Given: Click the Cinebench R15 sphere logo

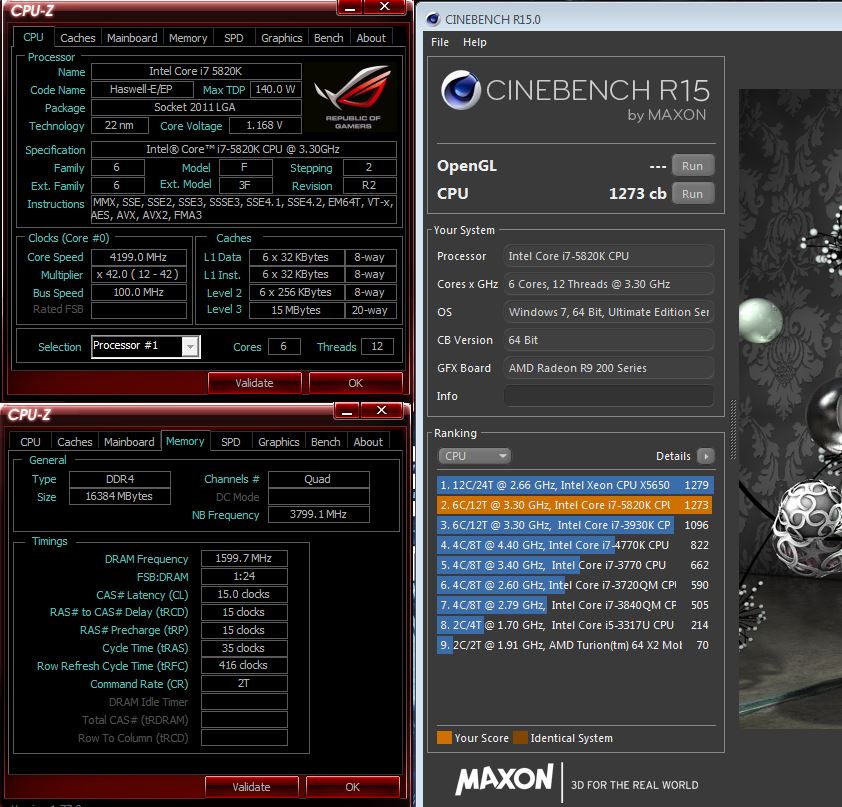Looking at the screenshot, I should point(460,90).
